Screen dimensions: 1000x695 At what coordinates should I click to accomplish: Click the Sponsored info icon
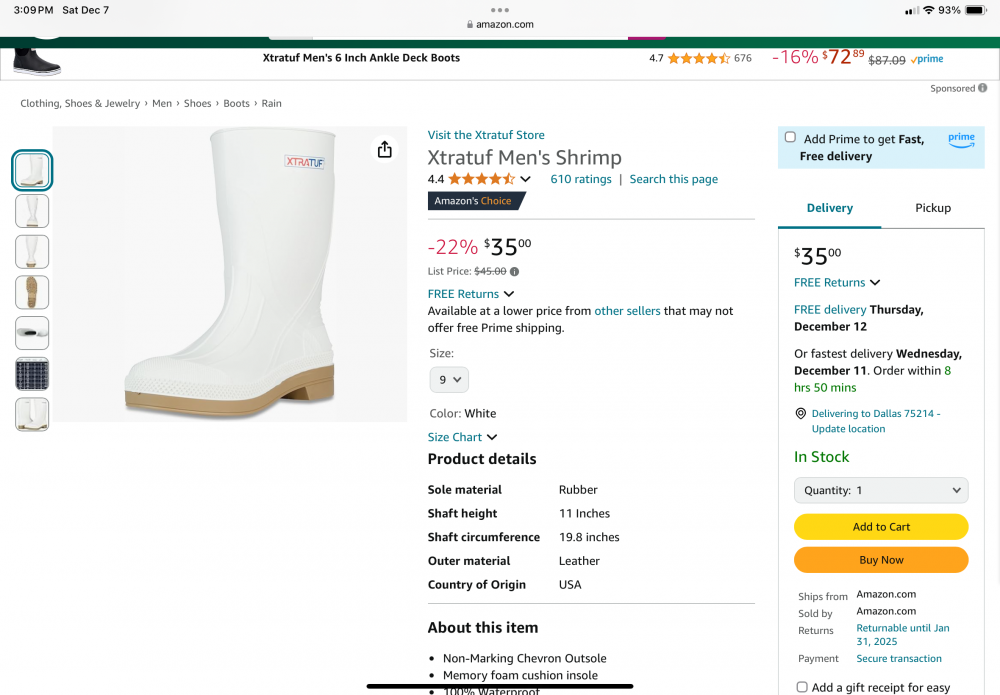983,88
